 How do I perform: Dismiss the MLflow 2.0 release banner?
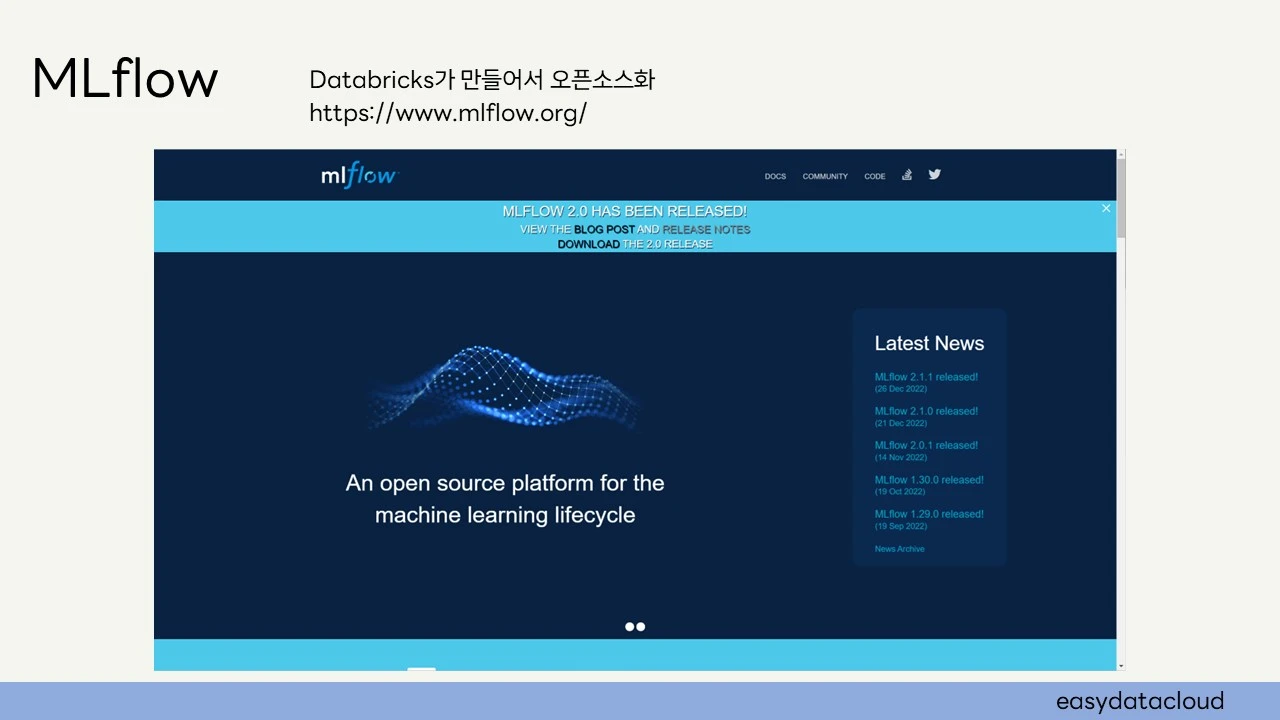tap(1106, 209)
